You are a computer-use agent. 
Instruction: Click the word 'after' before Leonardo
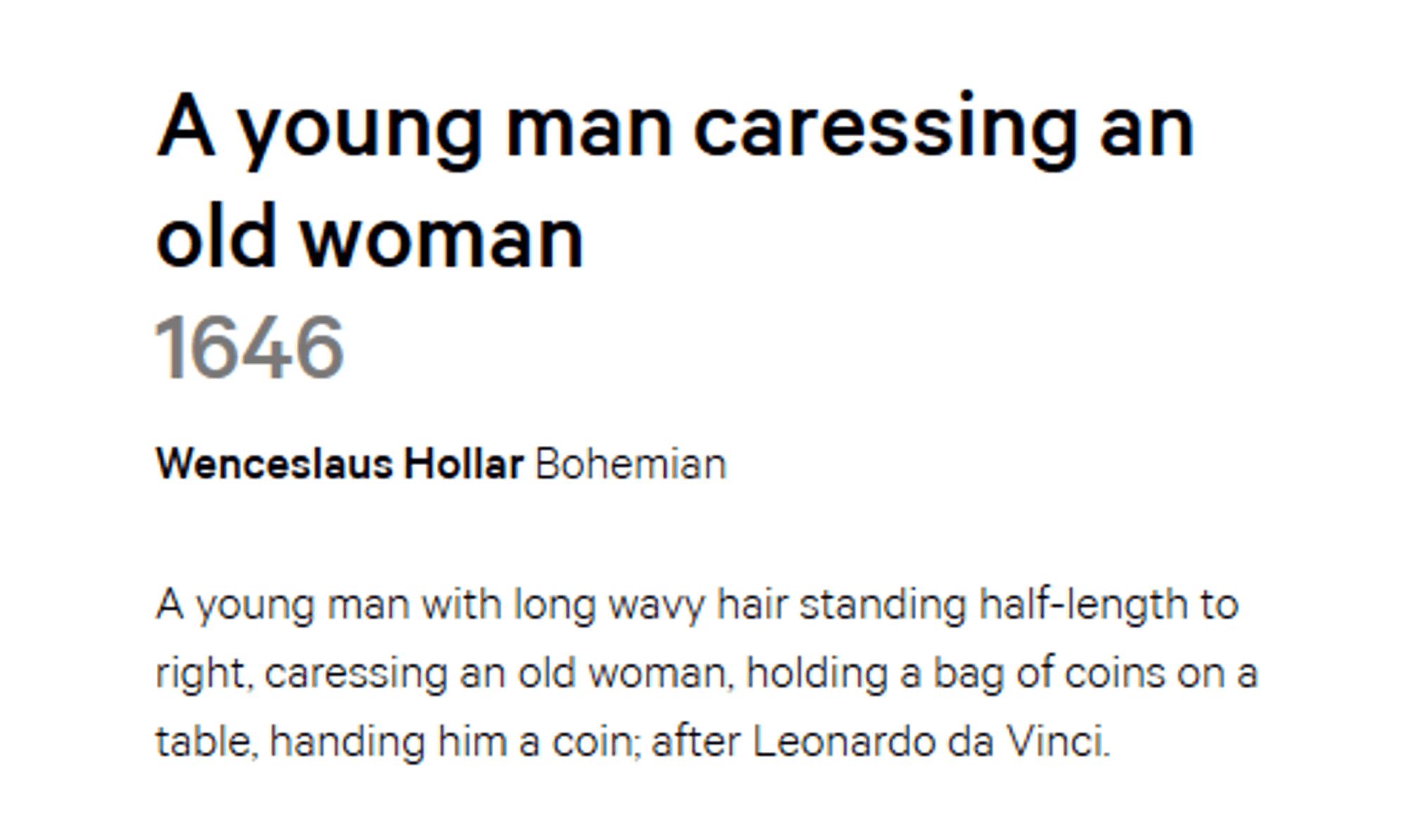[x=696, y=742]
